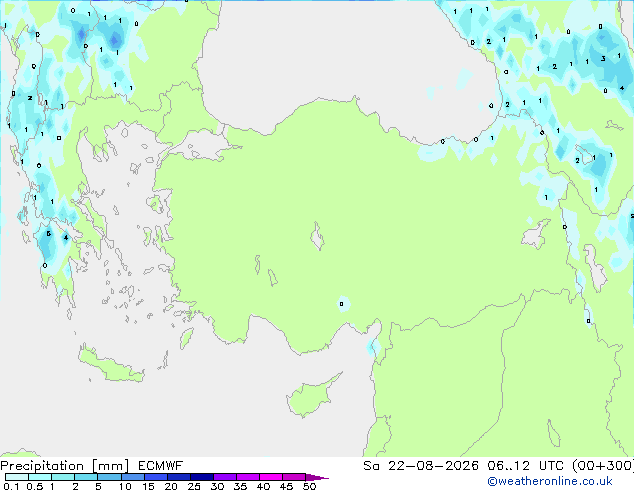Viewport: 634px width, 490px height.
Task: Select the 40–45 mm magenta legend swatch
Action: [271, 477]
